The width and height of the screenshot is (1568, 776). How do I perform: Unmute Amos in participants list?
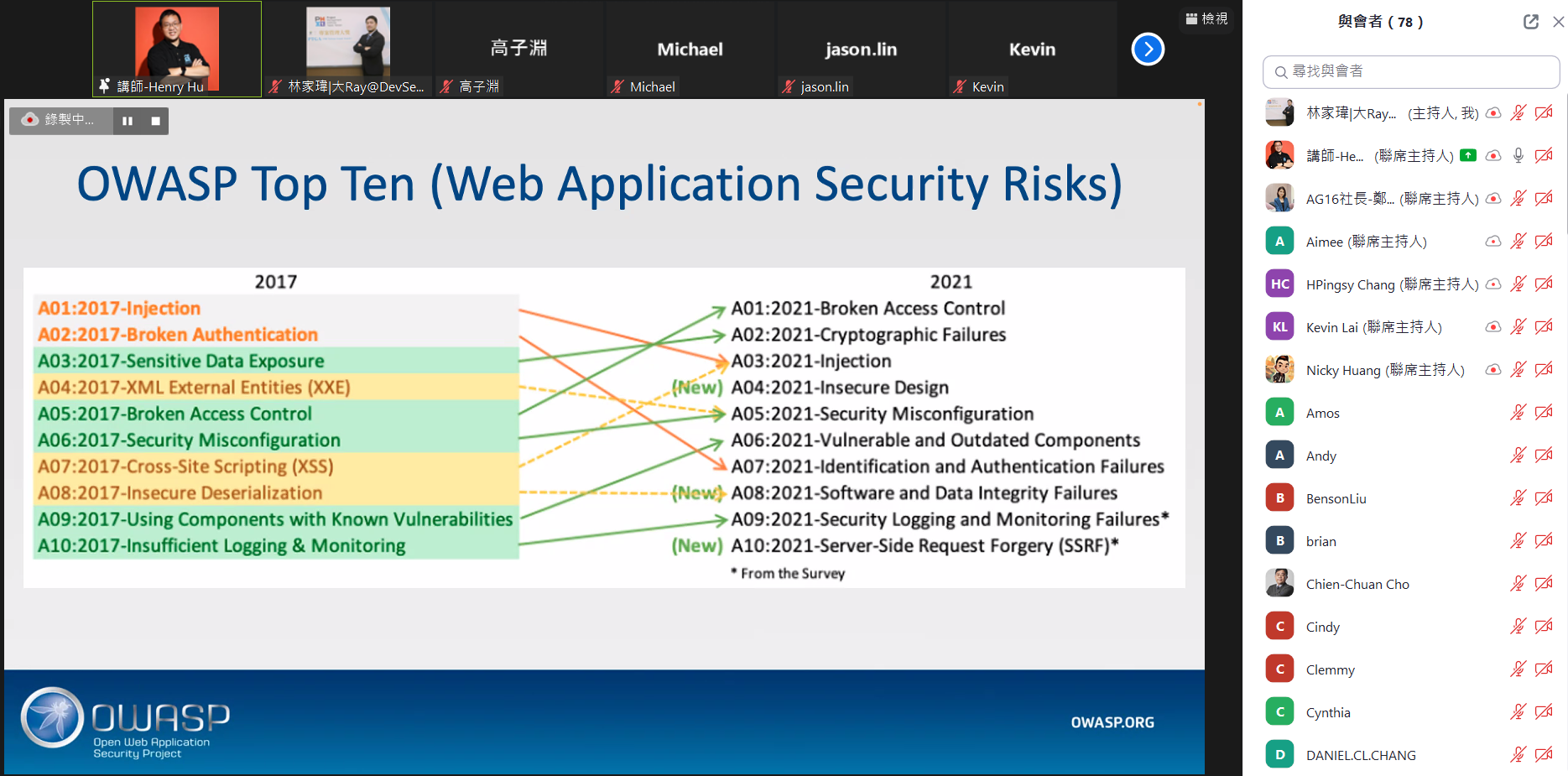point(1518,413)
